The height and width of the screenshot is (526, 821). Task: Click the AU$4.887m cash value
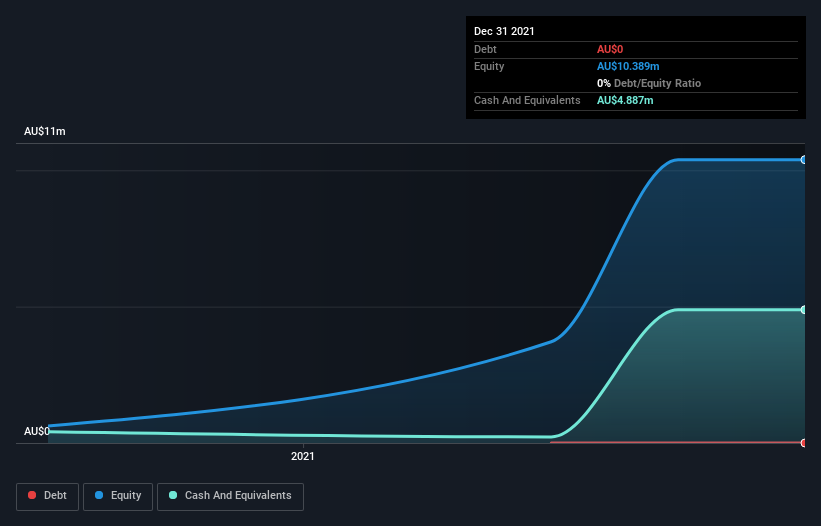[625, 100]
